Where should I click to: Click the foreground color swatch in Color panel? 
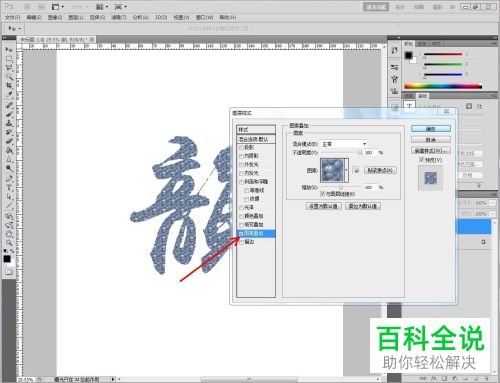click(x=408, y=55)
